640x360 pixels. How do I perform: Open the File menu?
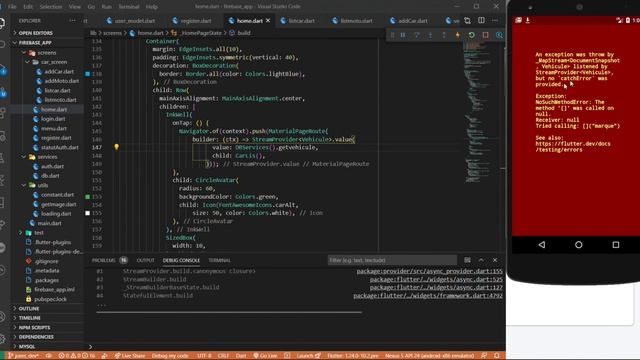point(12,7)
